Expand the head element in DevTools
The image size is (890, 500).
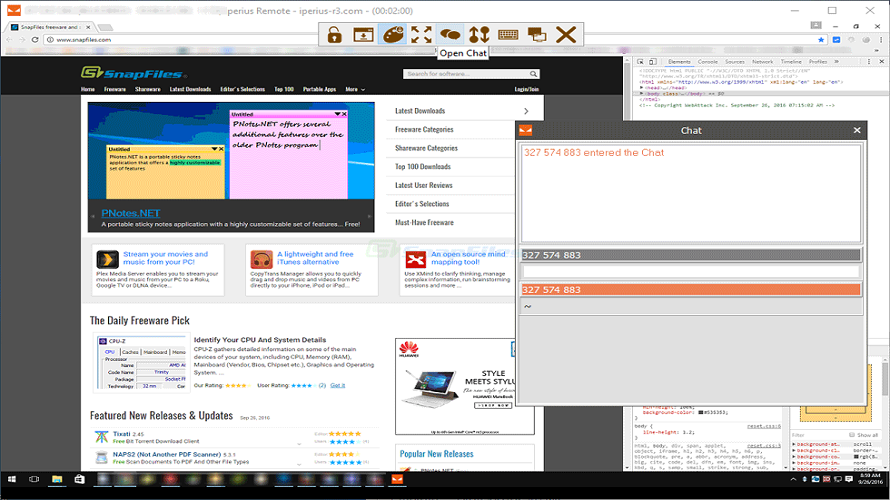point(642,88)
